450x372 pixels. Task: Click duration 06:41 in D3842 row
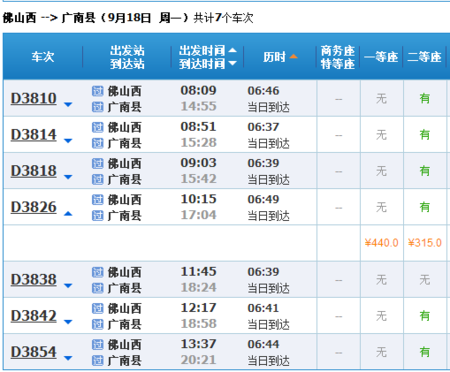pyautogui.click(x=263, y=308)
